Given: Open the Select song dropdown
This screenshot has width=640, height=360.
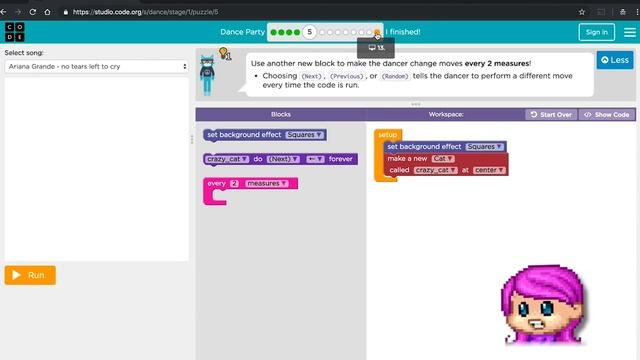Looking at the screenshot, I should [96, 67].
